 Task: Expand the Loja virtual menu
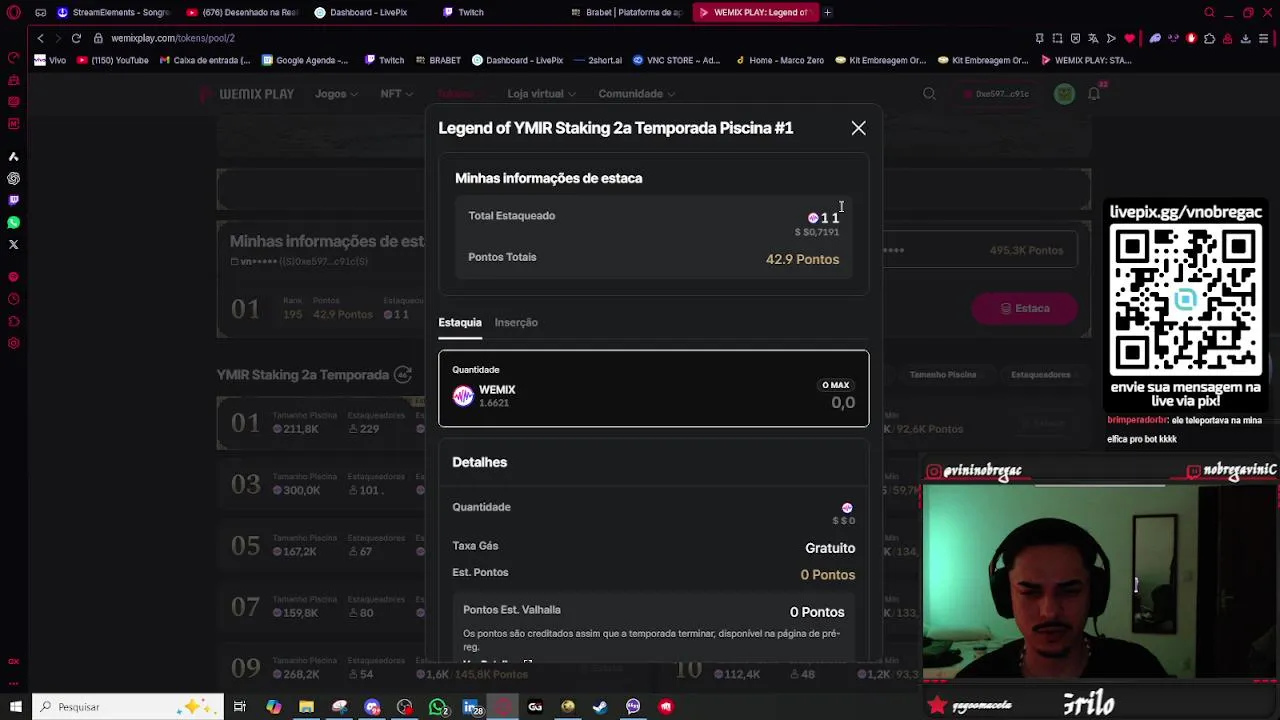click(541, 94)
